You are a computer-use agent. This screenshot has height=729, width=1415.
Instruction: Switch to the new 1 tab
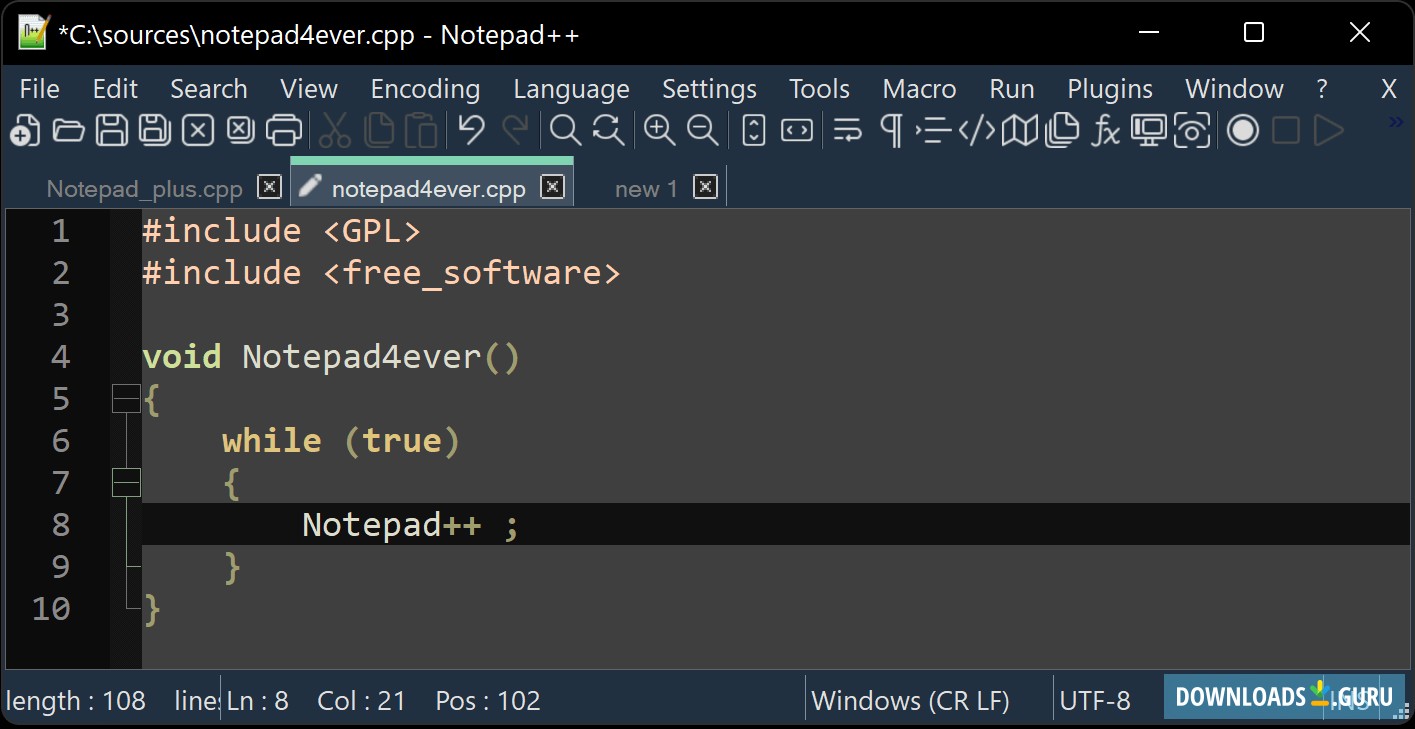tap(646, 189)
